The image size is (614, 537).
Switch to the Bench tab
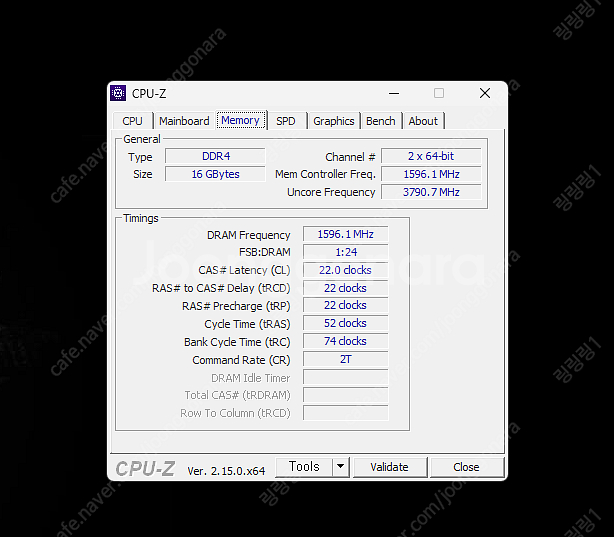tap(381, 121)
